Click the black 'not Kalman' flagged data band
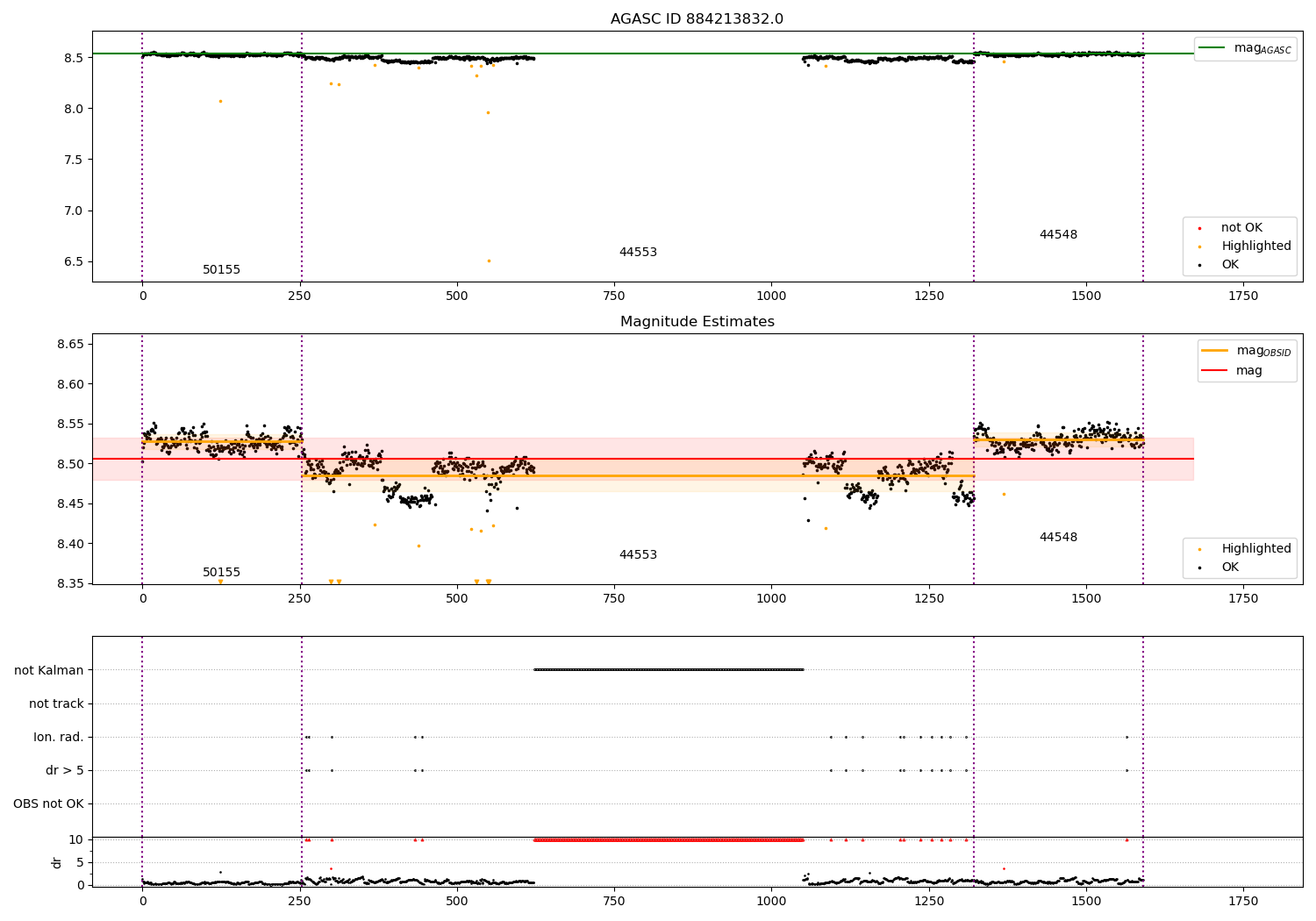 (669, 670)
